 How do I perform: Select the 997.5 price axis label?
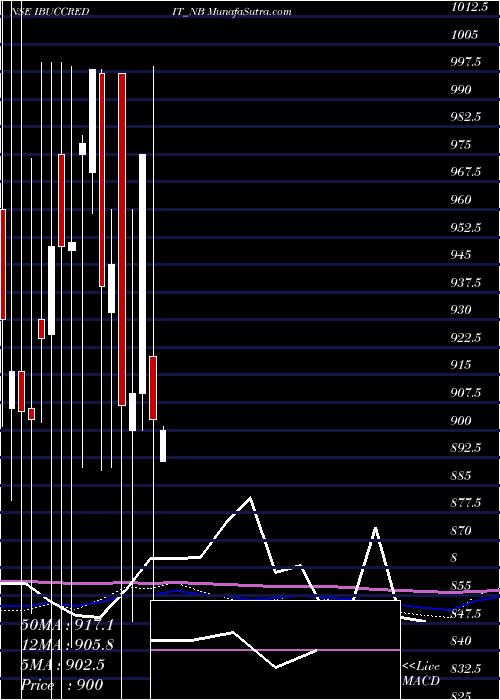(x=467, y=62)
